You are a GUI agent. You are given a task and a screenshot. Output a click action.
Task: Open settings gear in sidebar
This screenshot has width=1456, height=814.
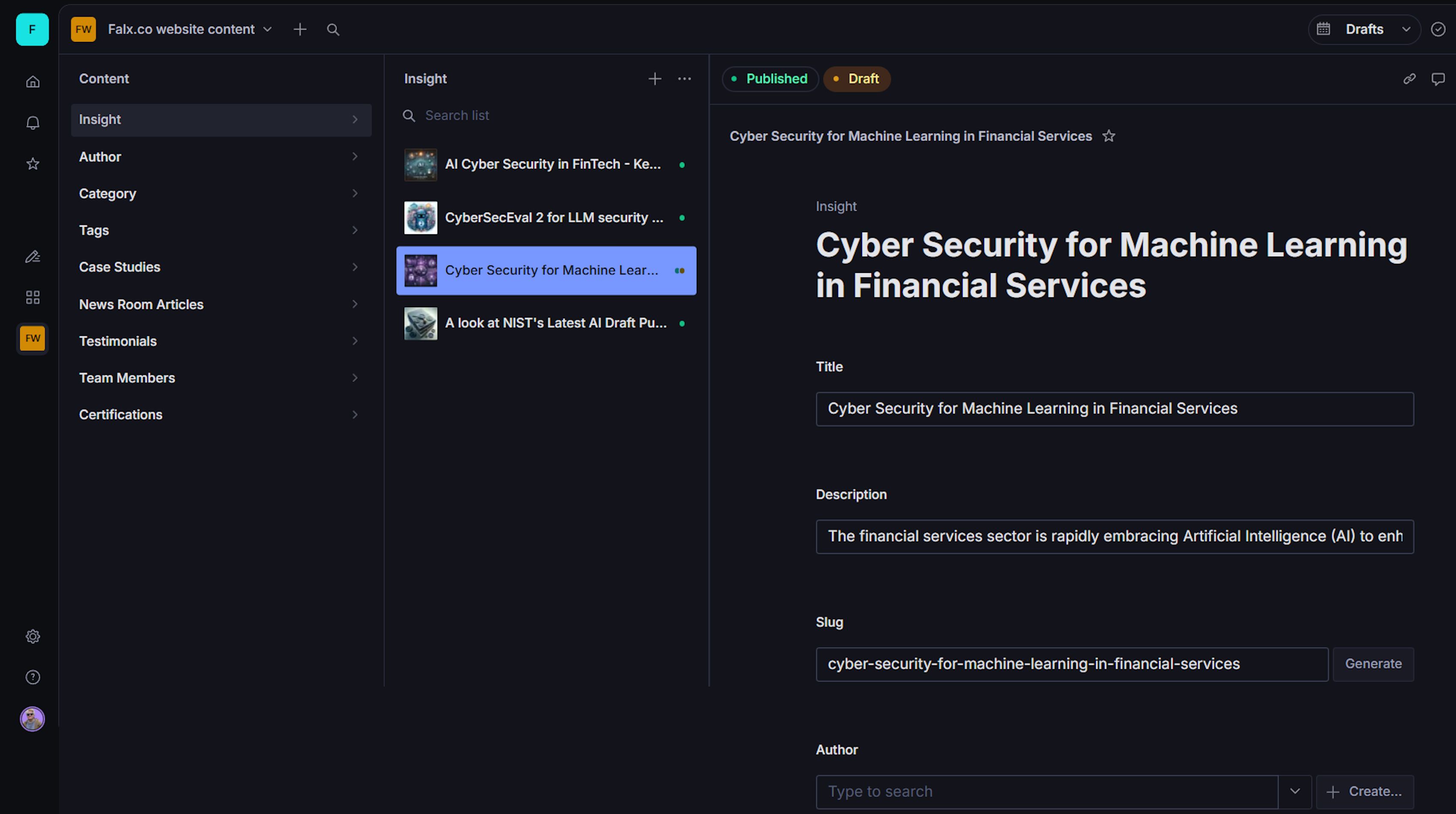[x=33, y=637]
